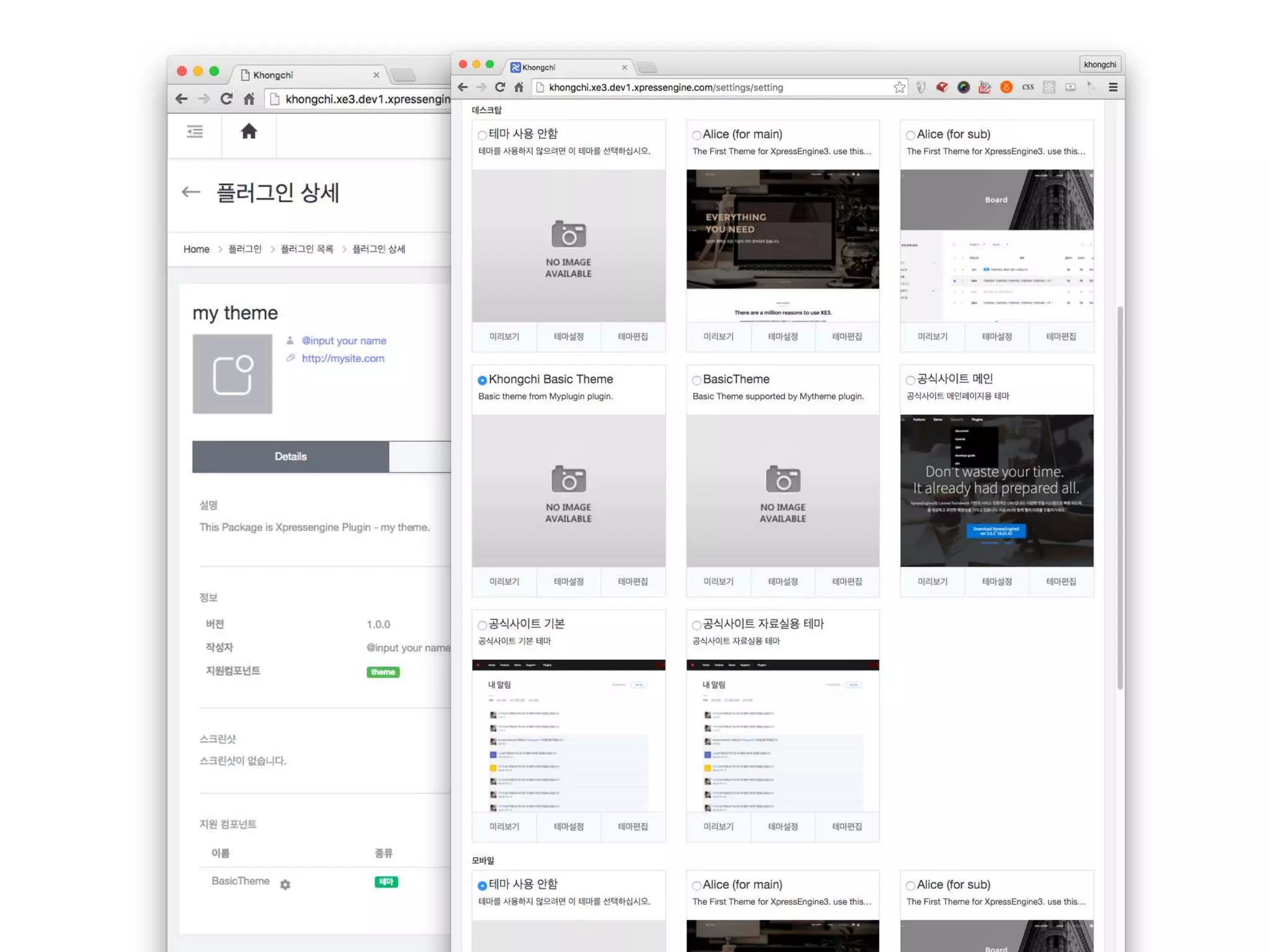Open BasicTheme gear settings icon
The image size is (1270, 952).
click(285, 884)
